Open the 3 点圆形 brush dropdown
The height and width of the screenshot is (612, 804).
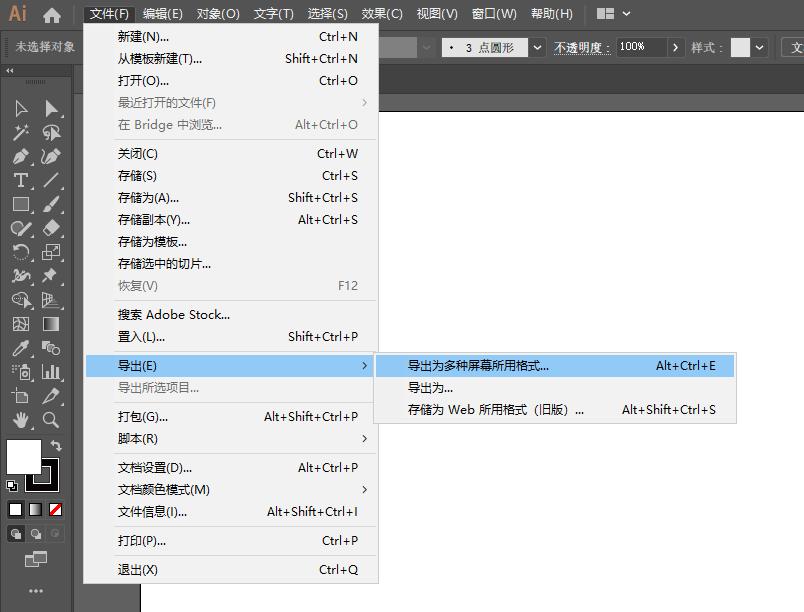(537, 46)
